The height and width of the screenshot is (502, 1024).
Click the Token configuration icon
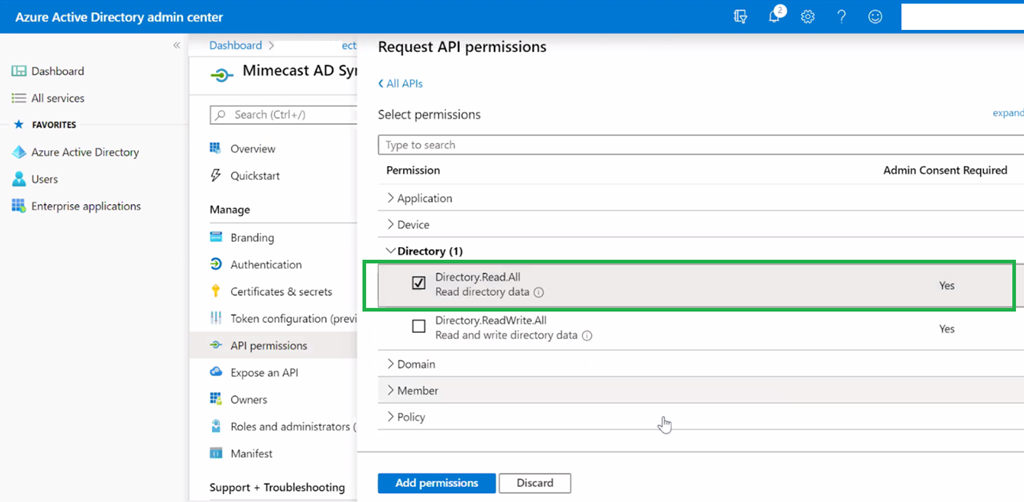pos(216,319)
